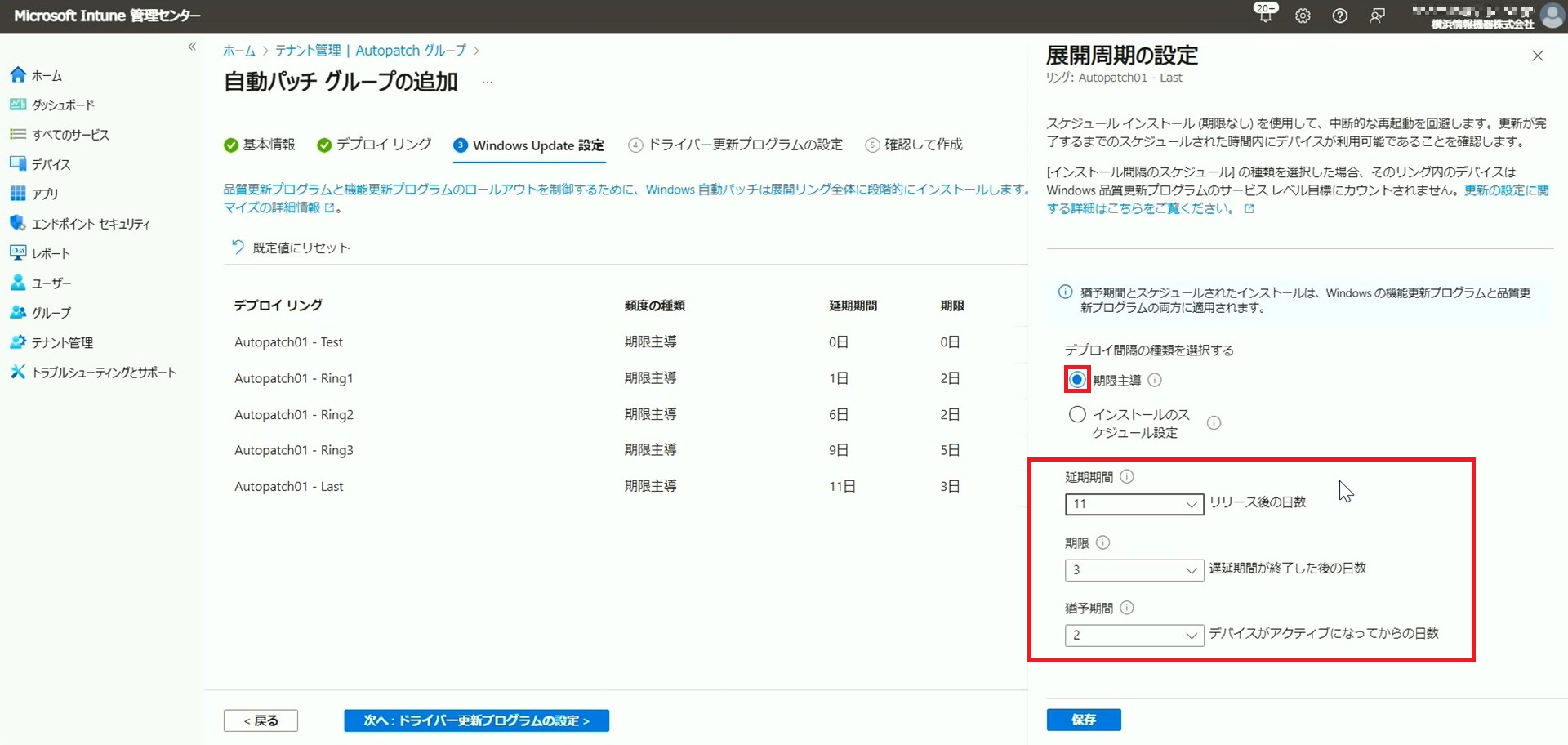Click the デプロイ リング column header
Screen dimensions: 1568x745
(x=278, y=306)
